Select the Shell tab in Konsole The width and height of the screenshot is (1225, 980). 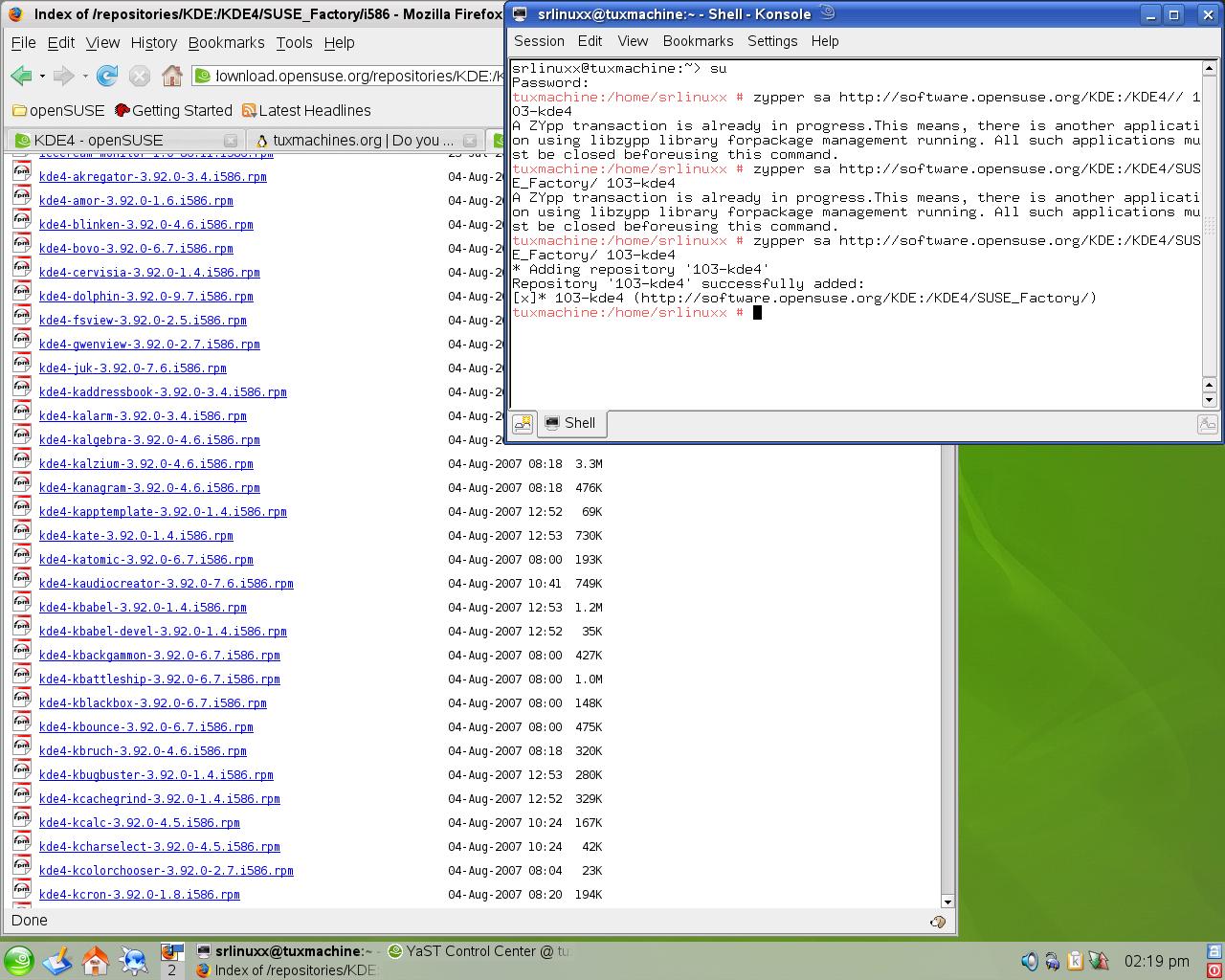[x=571, y=423]
